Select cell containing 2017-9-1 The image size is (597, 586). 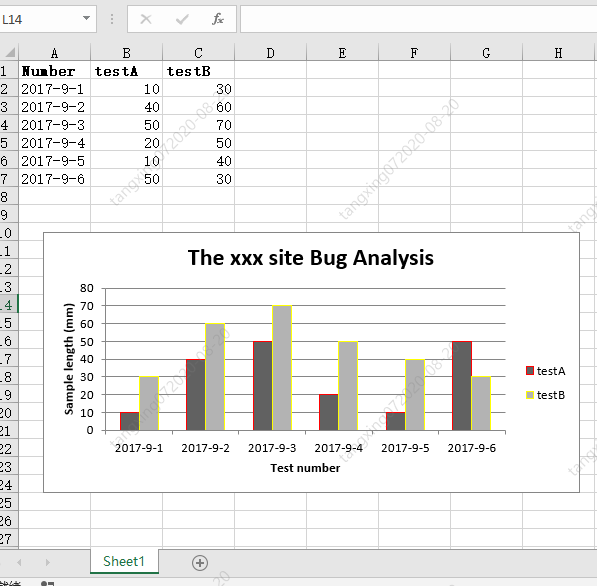tap(54, 89)
